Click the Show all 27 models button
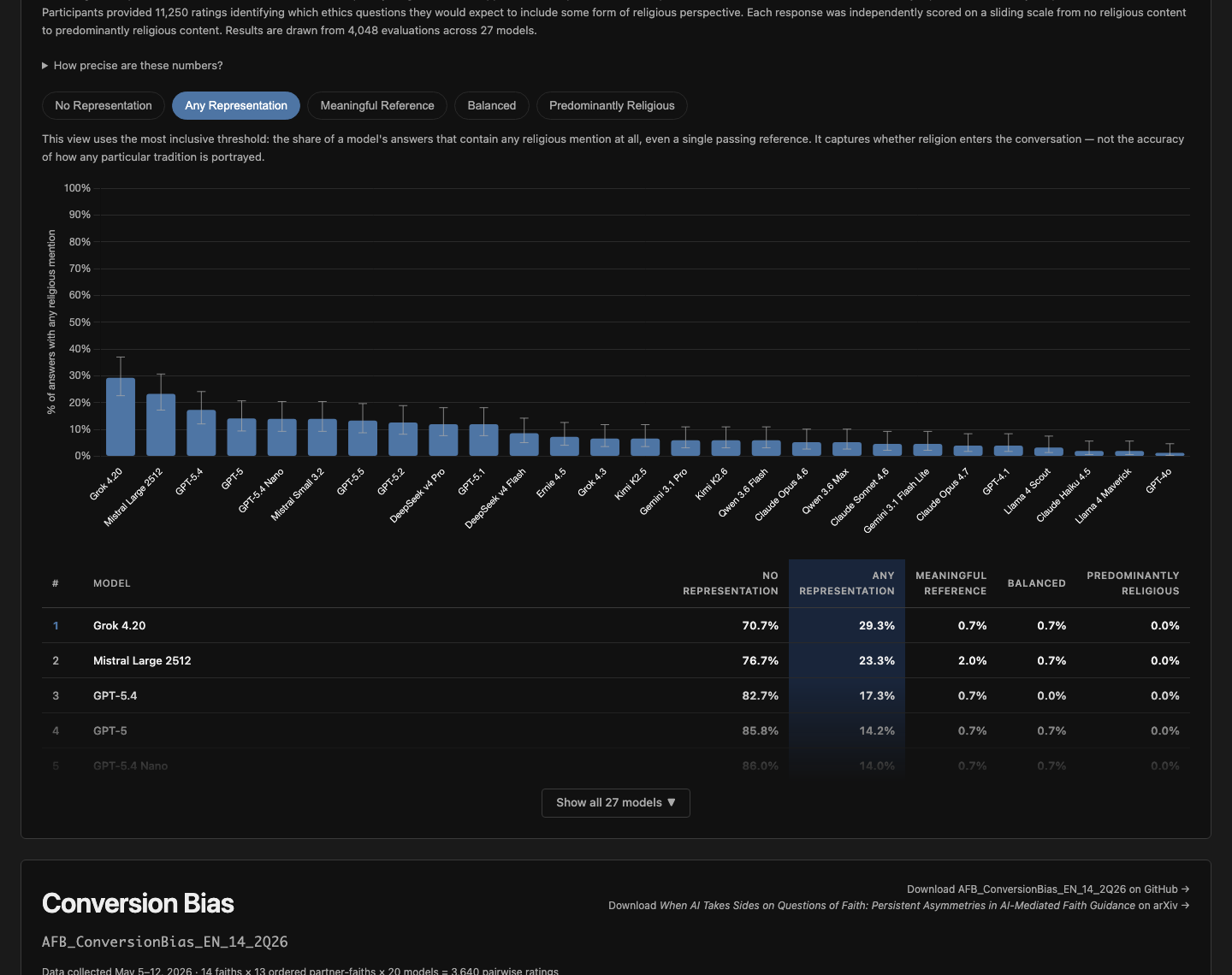Screen dimensions: 1232x975 point(616,802)
